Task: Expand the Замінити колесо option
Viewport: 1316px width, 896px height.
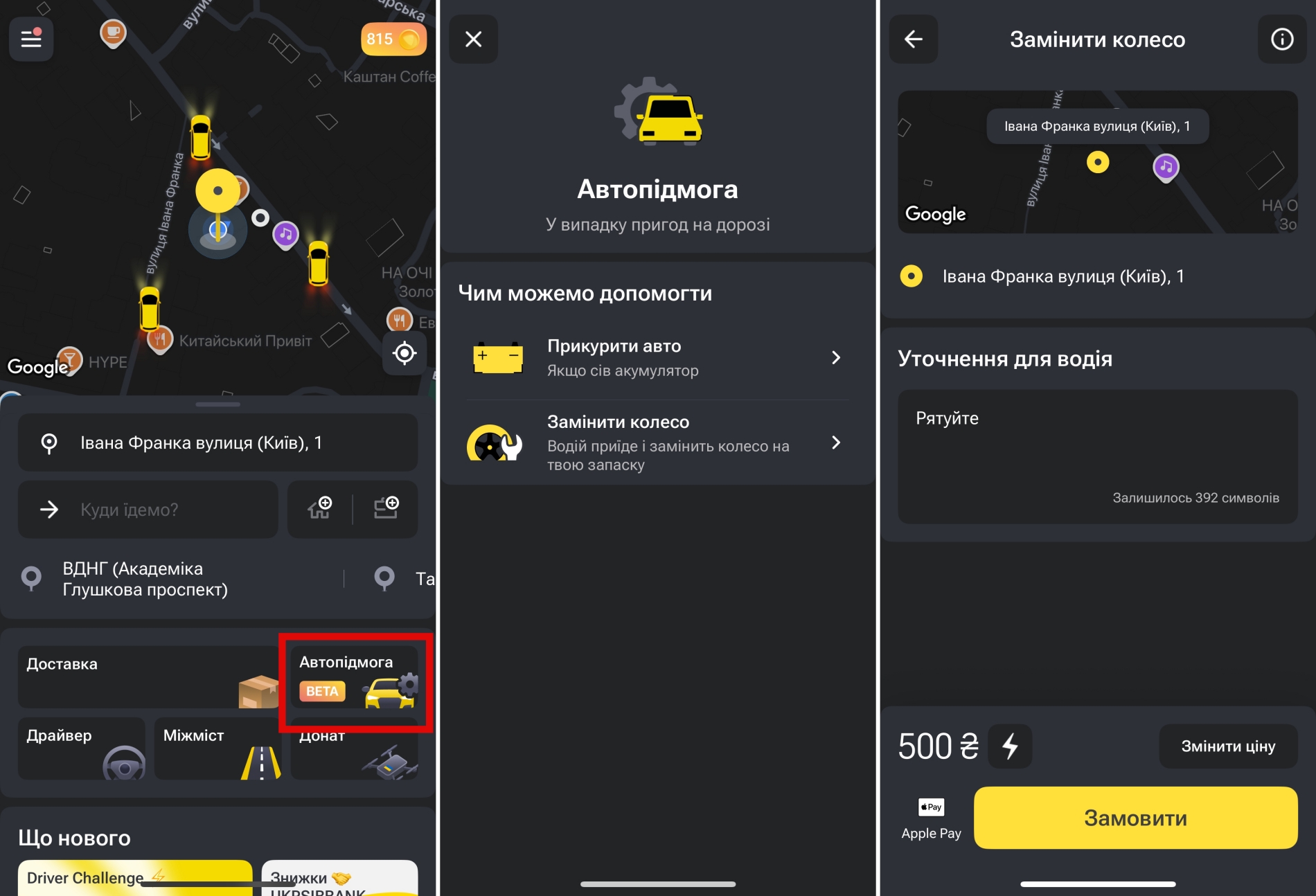Action: [657, 443]
